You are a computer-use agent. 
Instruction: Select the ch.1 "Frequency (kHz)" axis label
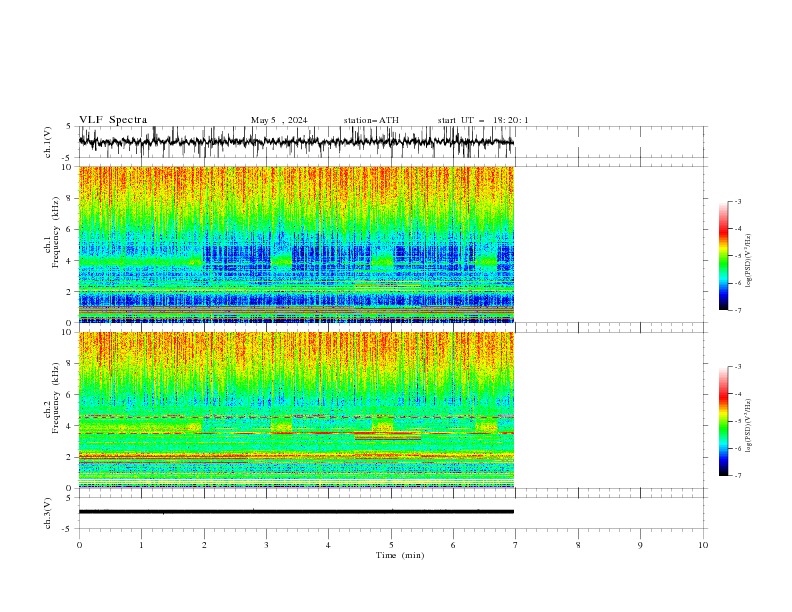(x=56, y=232)
